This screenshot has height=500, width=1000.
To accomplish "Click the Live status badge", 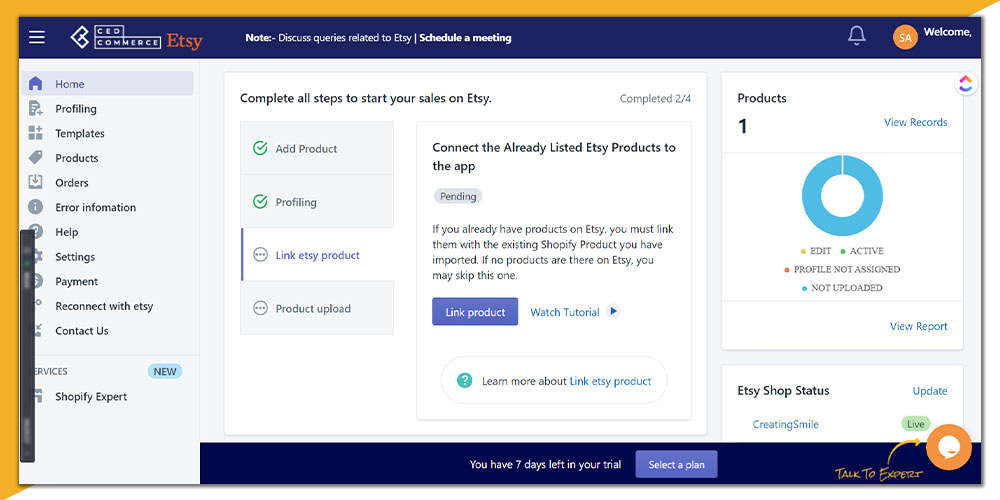I will 916,423.
